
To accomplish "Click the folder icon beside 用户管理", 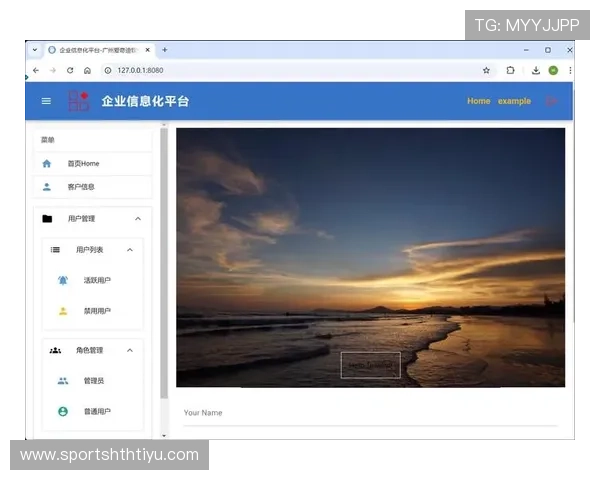I will pyautogui.click(x=47, y=219).
